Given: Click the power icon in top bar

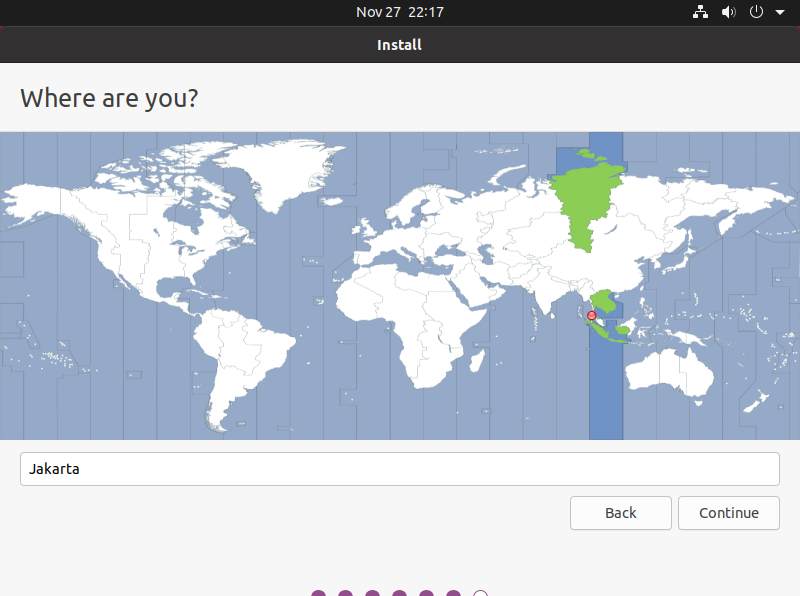Looking at the screenshot, I should [756, 12].
